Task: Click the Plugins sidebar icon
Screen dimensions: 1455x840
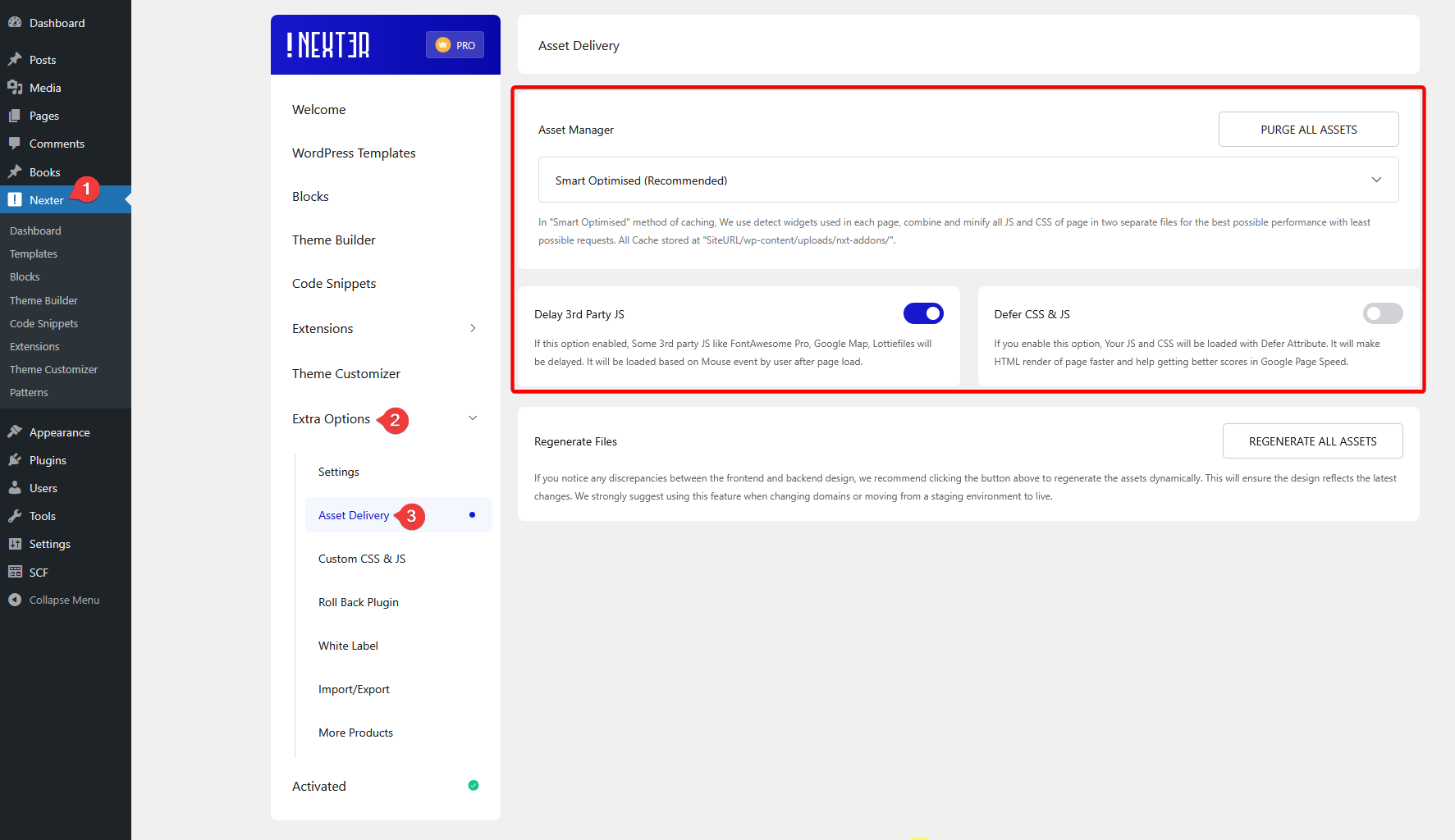Action: tap(15, 459)
